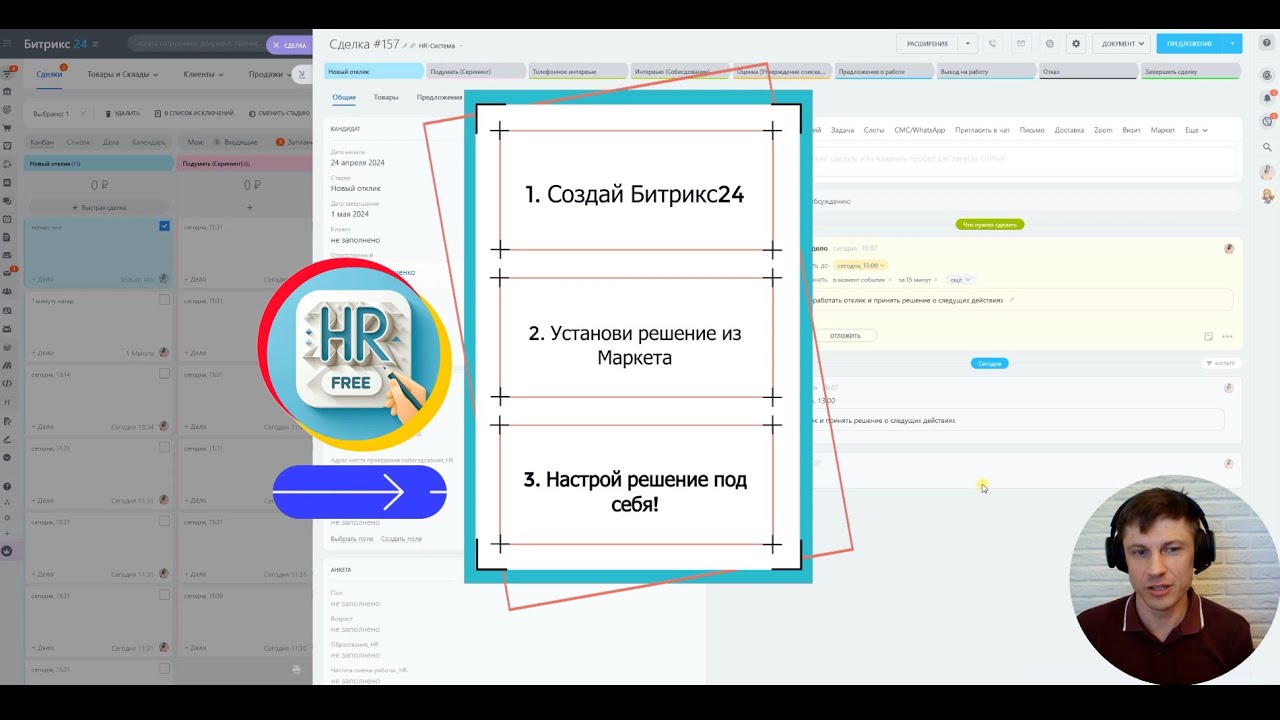Clear the 'Выбрано: 1' selection

click(83, 114)
